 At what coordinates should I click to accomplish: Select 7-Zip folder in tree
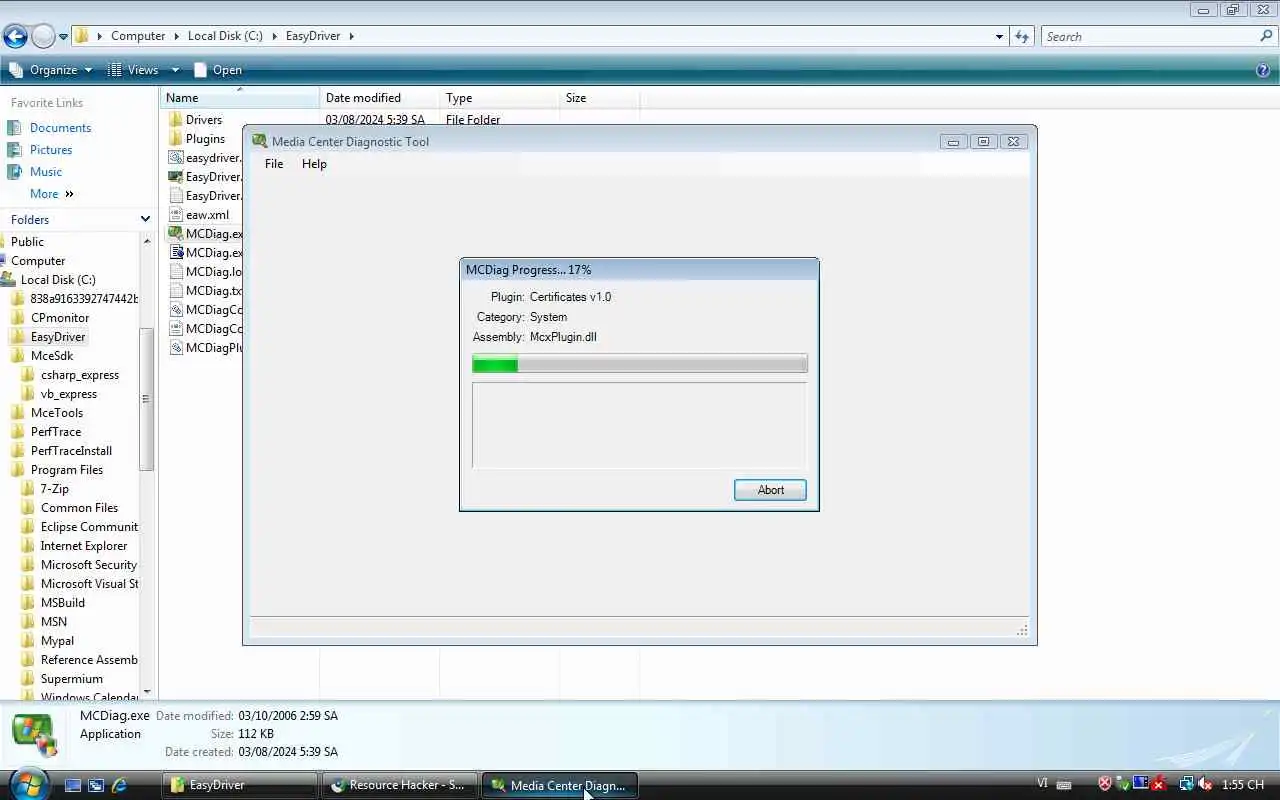coord(55,489)
